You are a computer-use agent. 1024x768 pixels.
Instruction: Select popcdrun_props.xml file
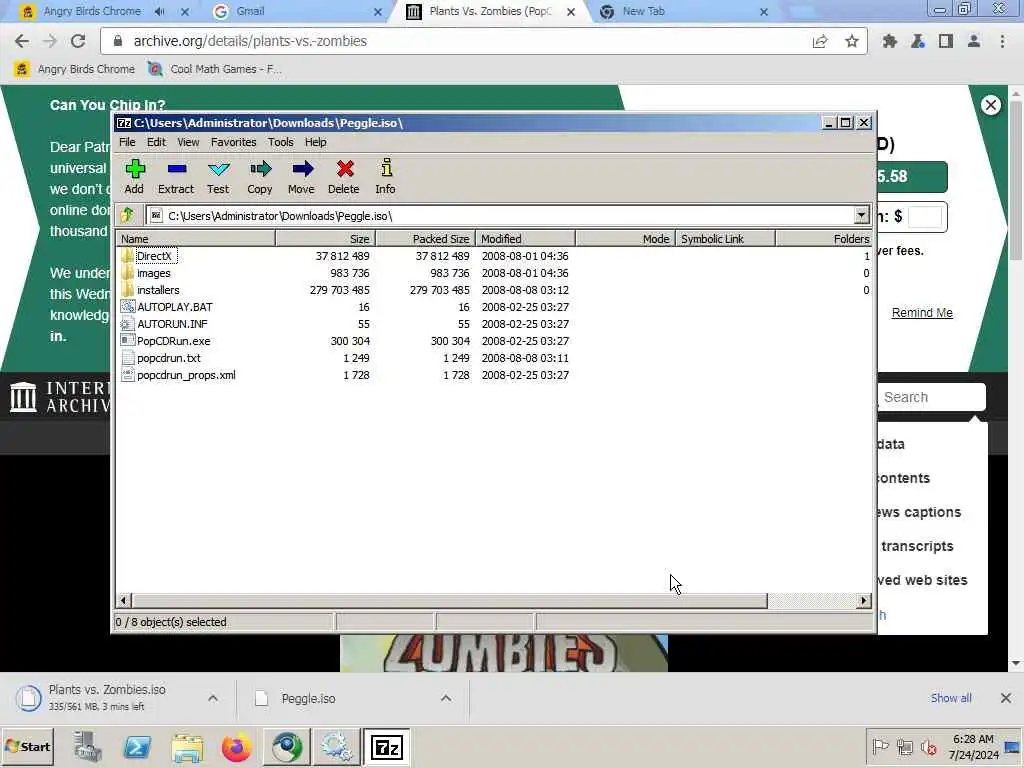coord(186,375)
